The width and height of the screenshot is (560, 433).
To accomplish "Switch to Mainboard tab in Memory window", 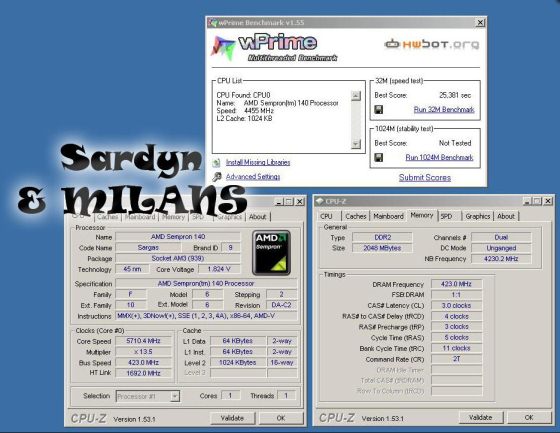I will coord(388,216).
